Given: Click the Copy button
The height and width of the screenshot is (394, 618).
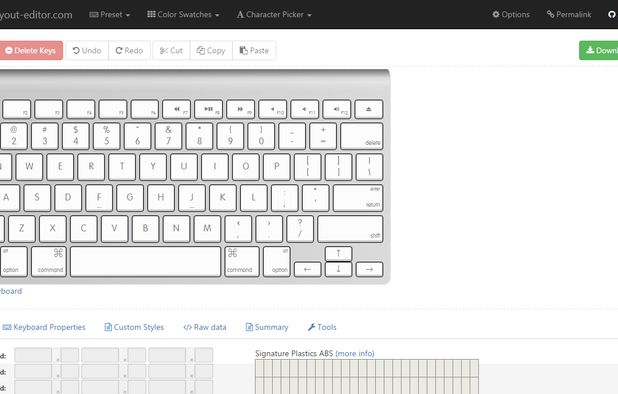Looking at the screenshot, I should click(211, 50).
